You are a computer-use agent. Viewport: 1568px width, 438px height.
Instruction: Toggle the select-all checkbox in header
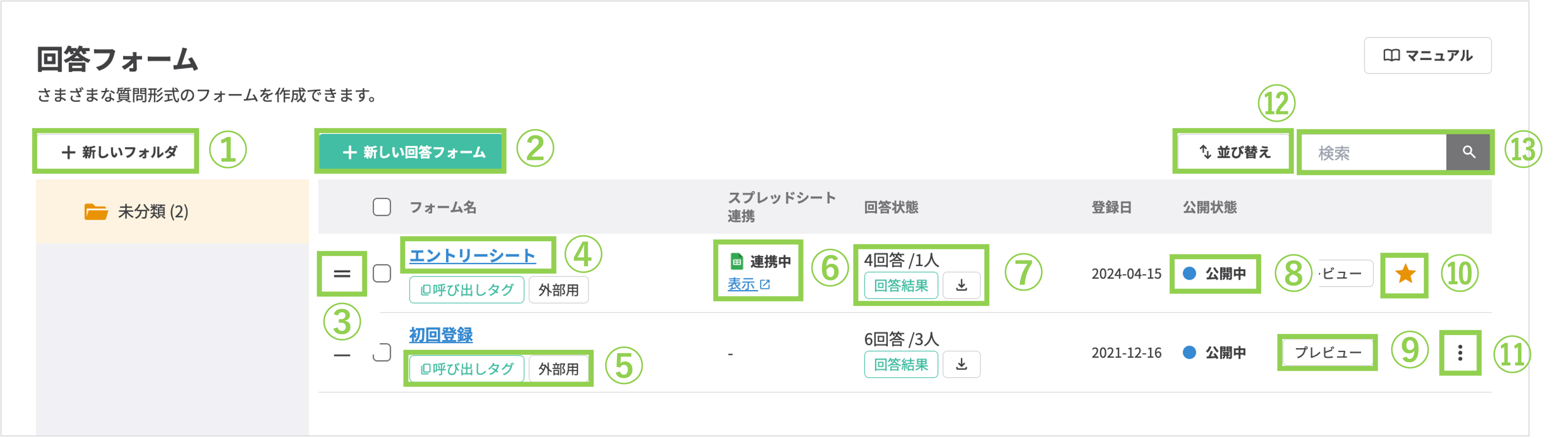coord(382,207)
